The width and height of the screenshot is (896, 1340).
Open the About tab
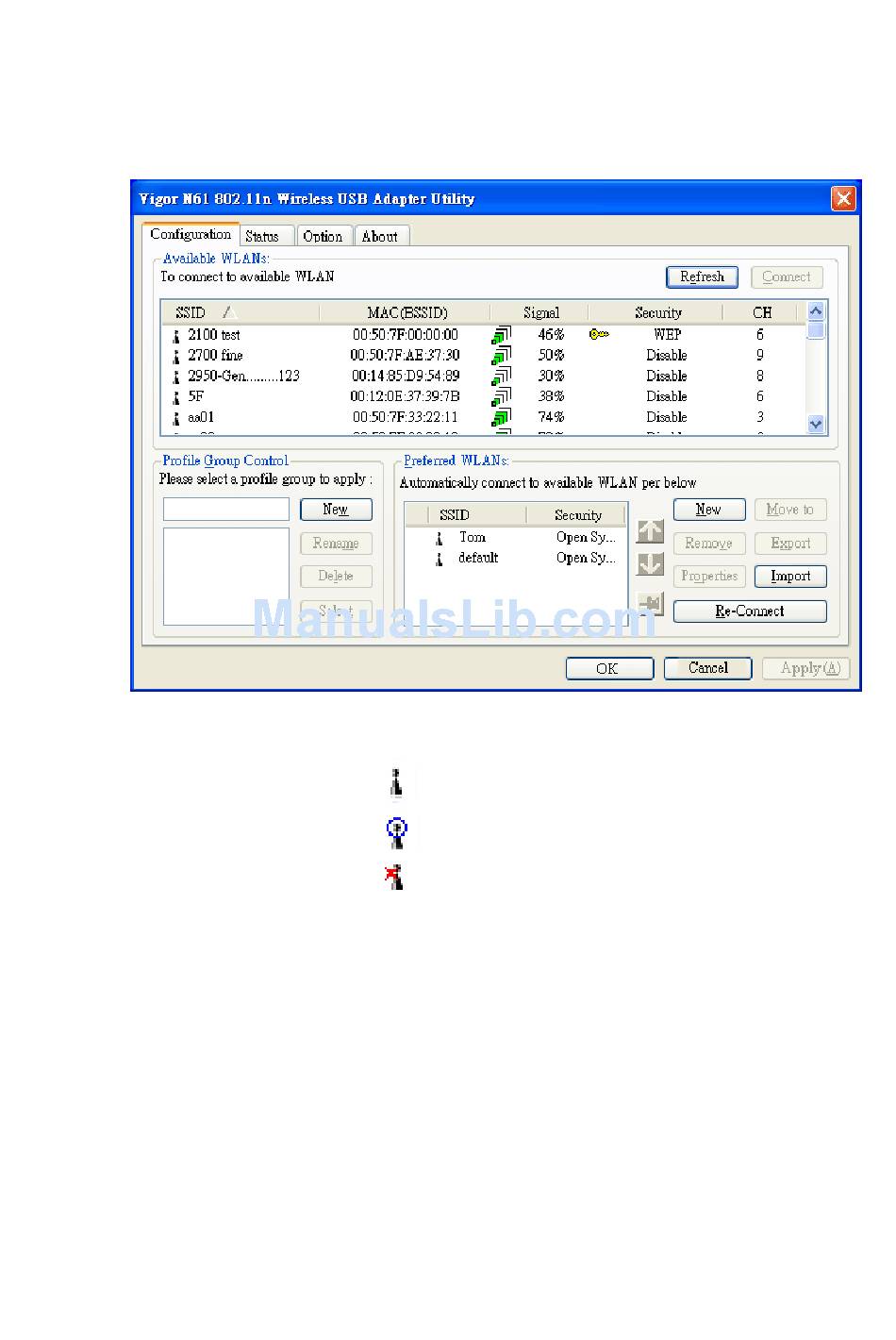[381, 237]
